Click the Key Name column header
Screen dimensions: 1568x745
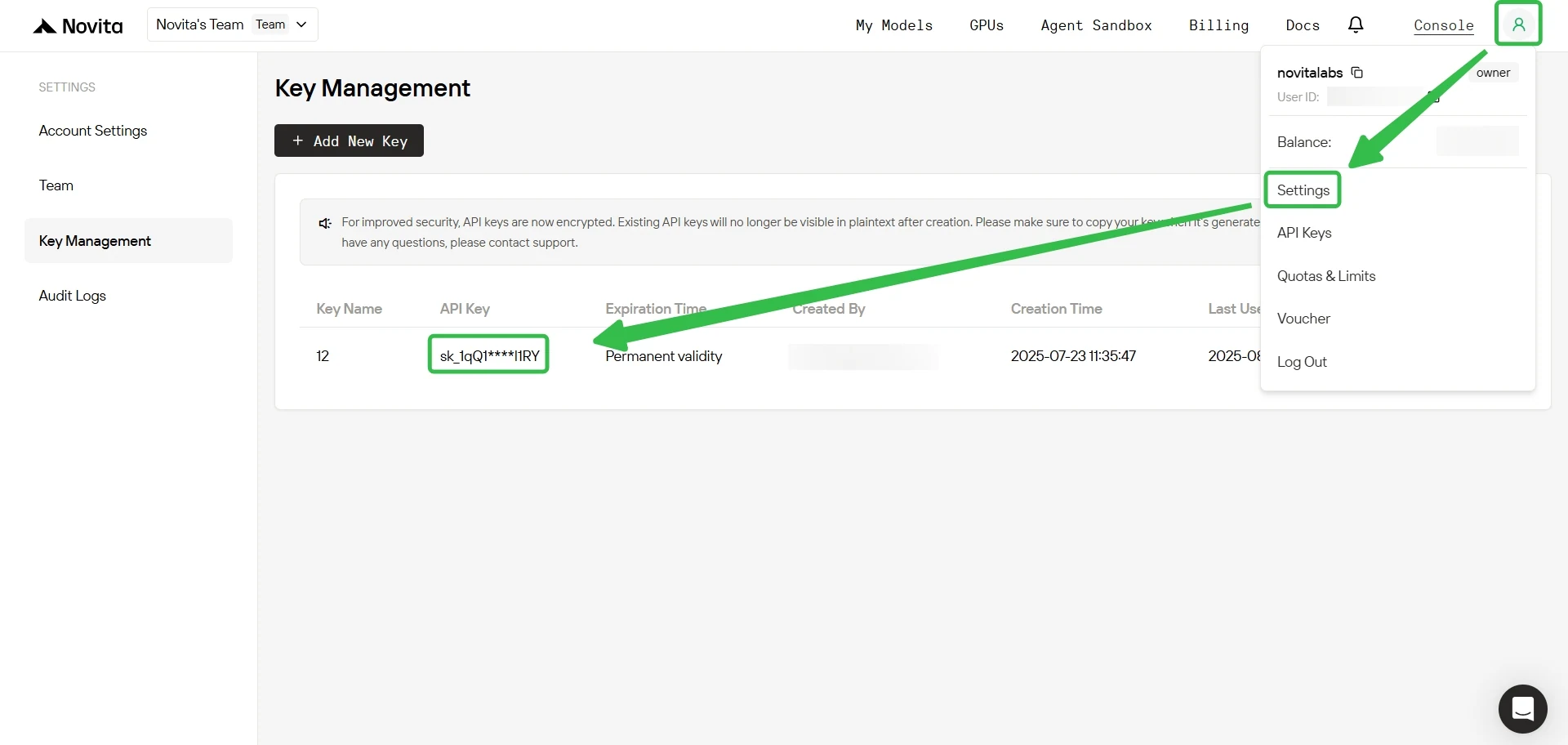click(x=349, y=309)
